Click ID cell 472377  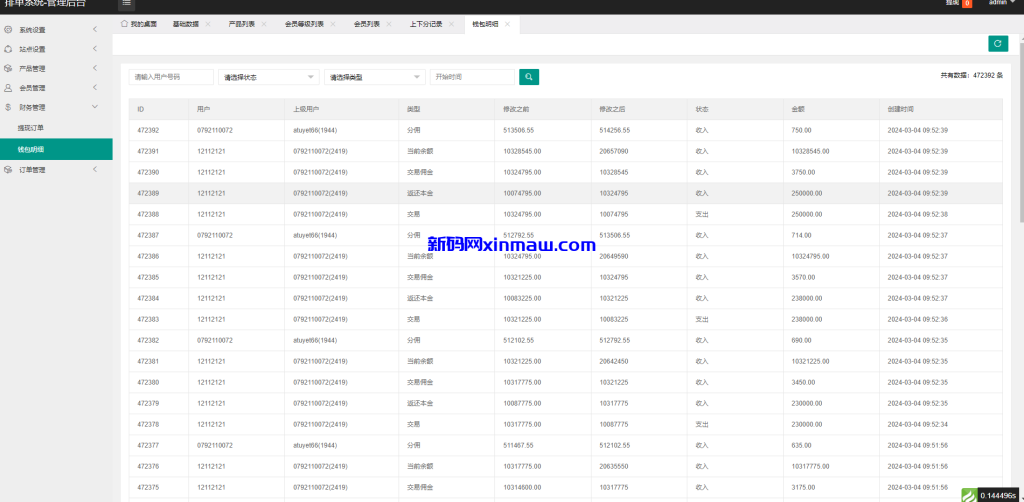[148, 445]
